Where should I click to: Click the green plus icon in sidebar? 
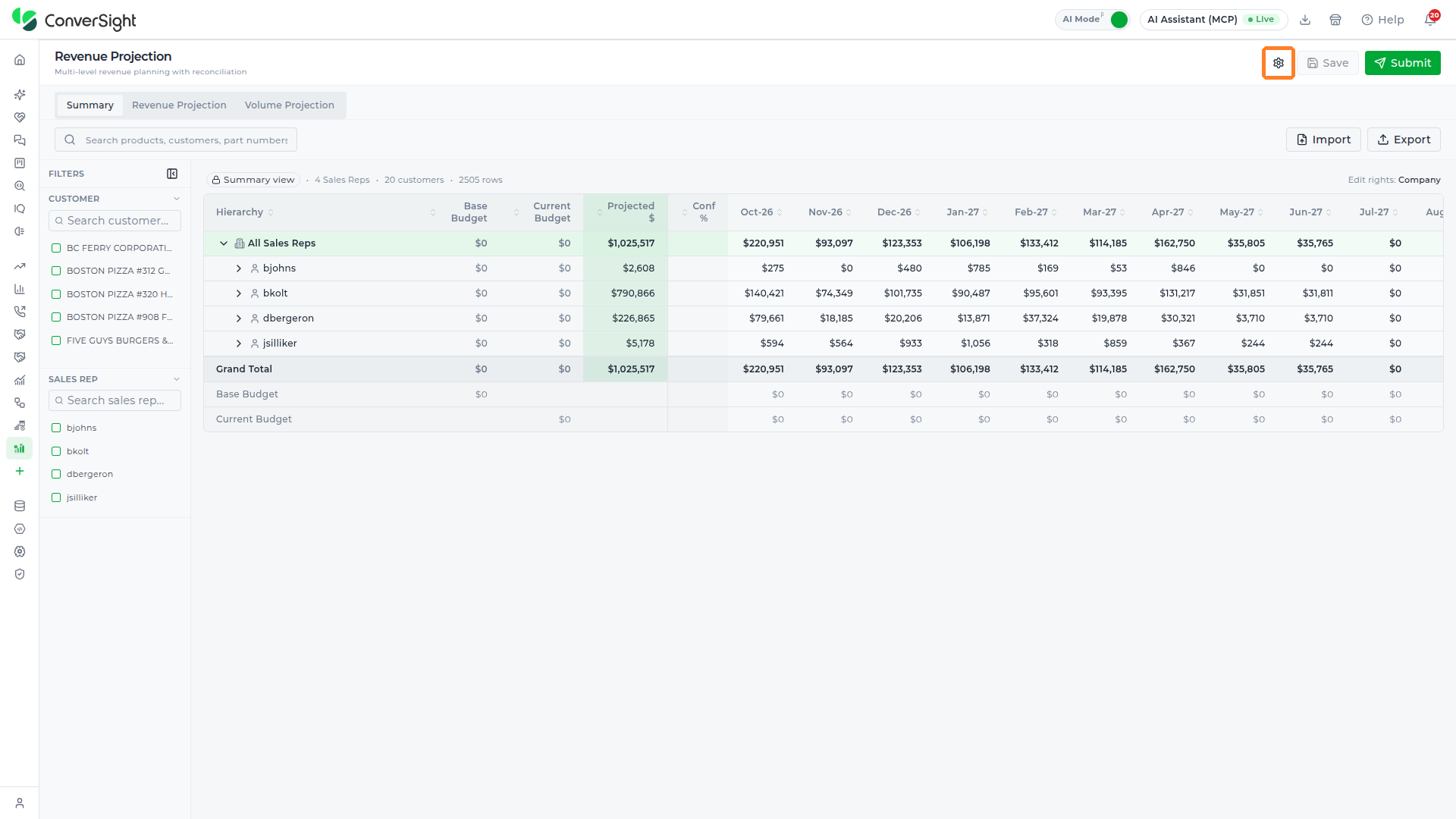coord(20,471)
